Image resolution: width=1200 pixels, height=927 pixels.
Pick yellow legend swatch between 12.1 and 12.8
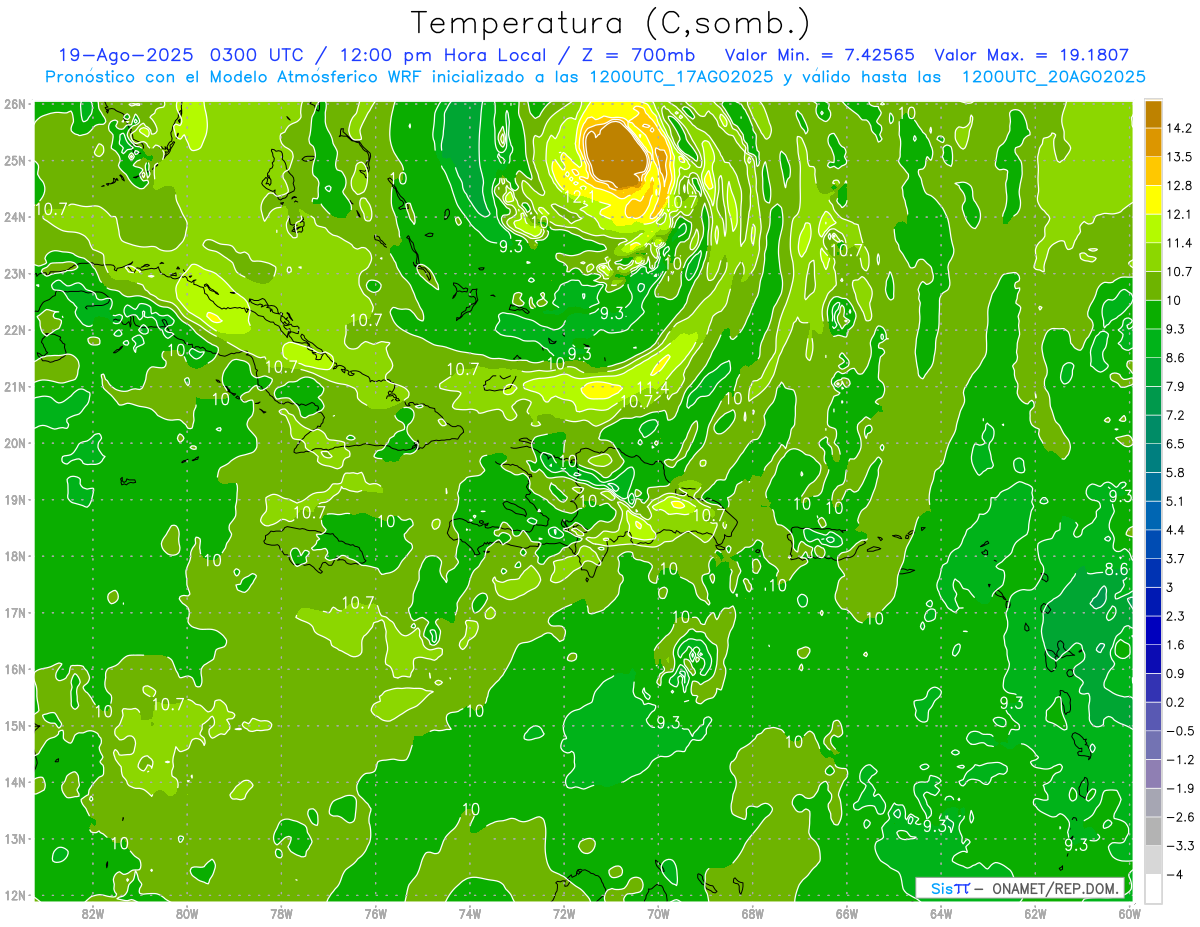[1153, 200]
